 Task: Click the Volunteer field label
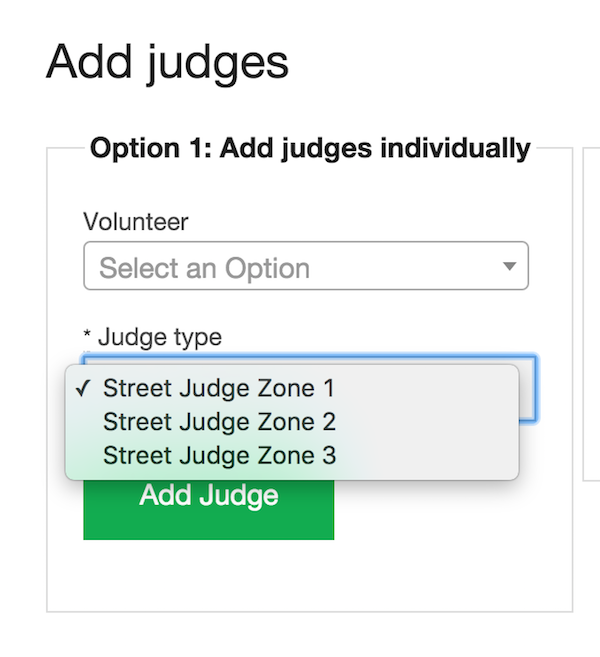click(x=135, y=222)
